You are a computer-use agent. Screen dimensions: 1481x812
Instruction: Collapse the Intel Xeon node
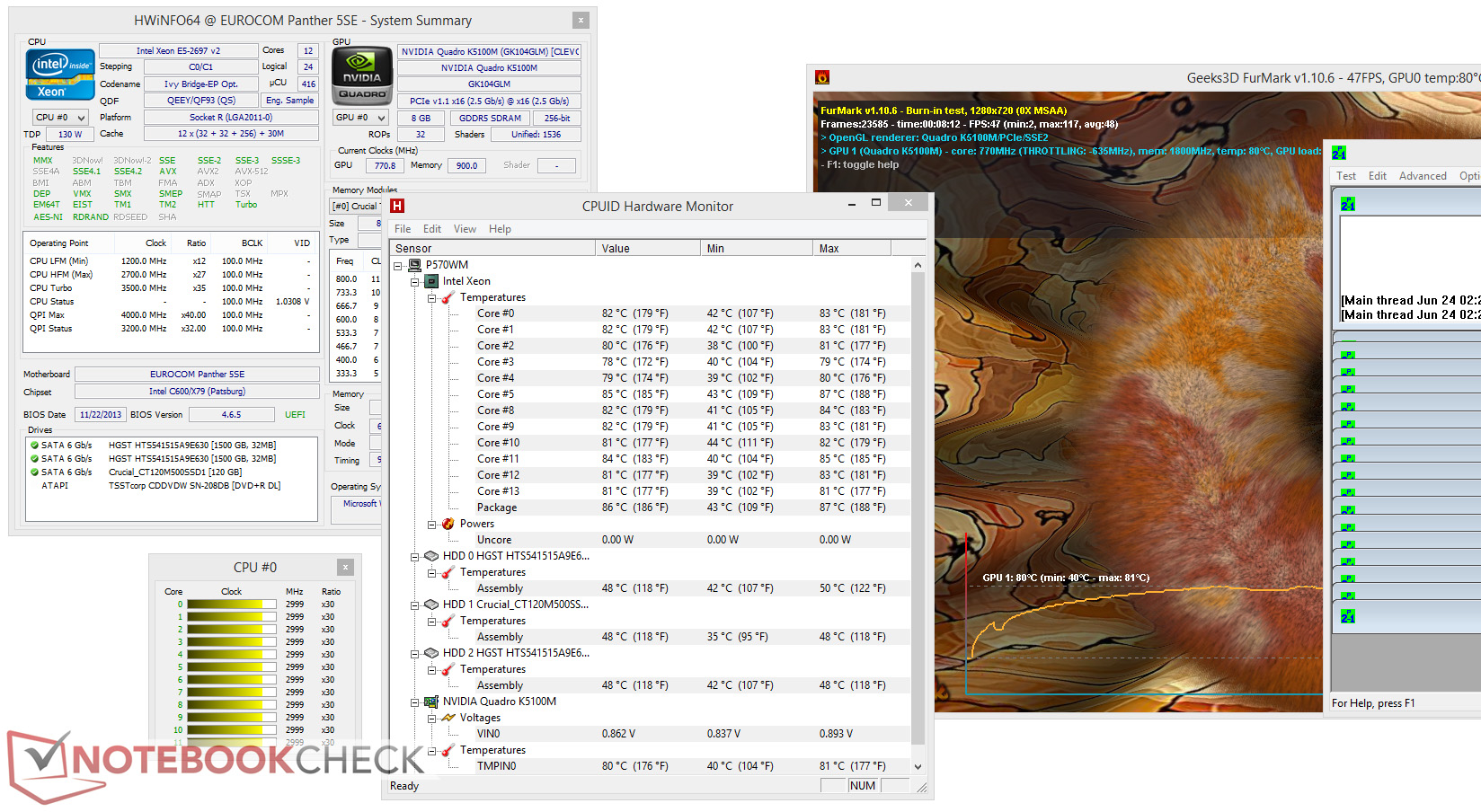(x=415, y=281)
